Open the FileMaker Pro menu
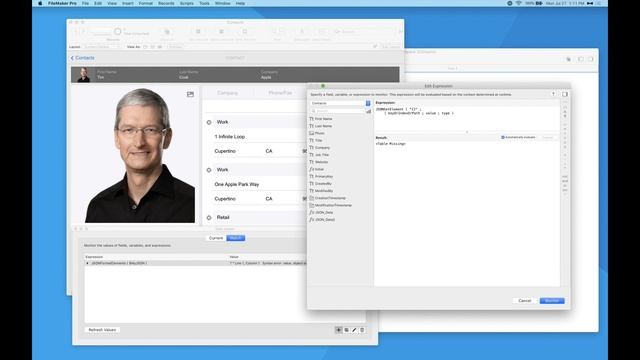This screenshot has width=640, height=360. (x=62, y=3)
